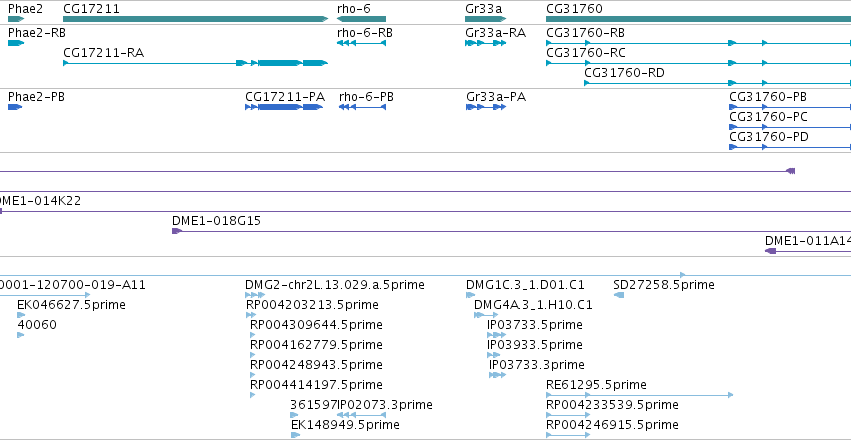Viewport: 851px width, 440px height.
Task: Select the SD27258.5prime EST glyph
Action: 619,295
